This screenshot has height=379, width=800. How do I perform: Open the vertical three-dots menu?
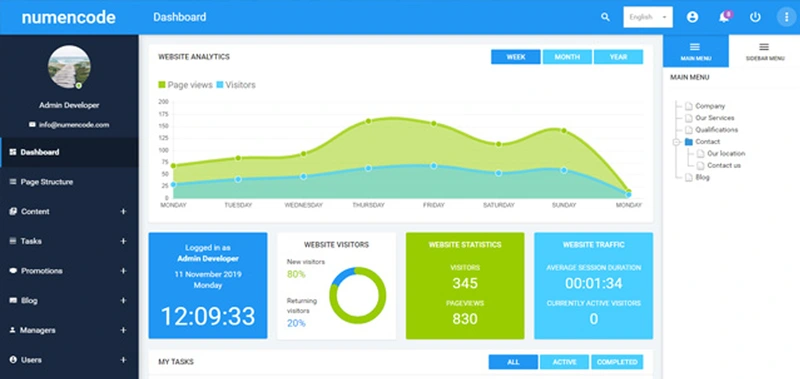786,17
